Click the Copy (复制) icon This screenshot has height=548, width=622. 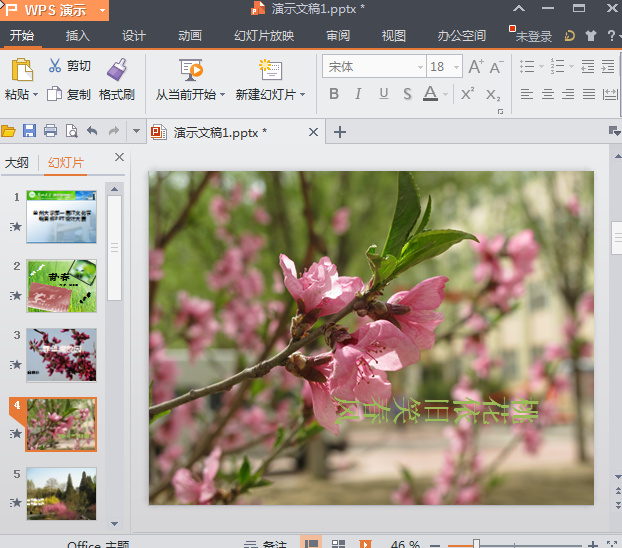tap(55, 94)
